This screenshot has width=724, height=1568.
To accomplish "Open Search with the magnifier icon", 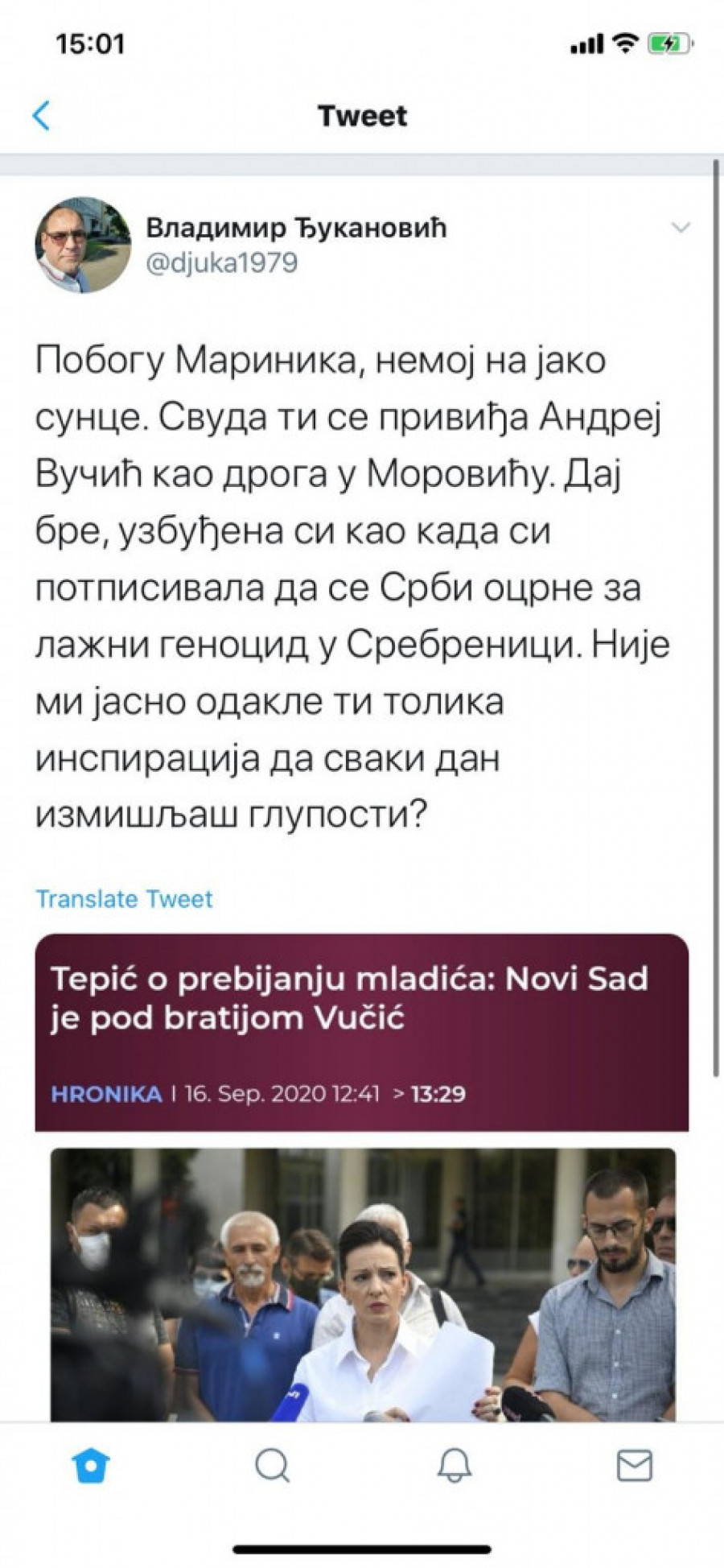I will coord(272,1466).
